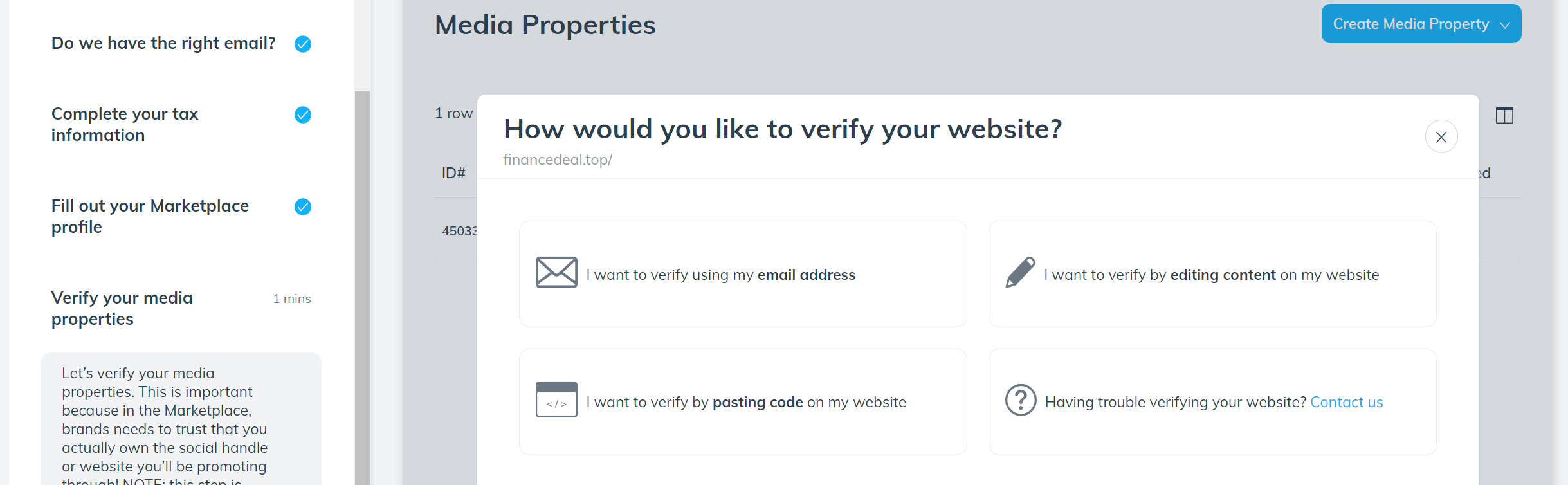This screenshot has width=1568, height=485.
Task: Close the website verification dialog
Action: [1441, 136]
